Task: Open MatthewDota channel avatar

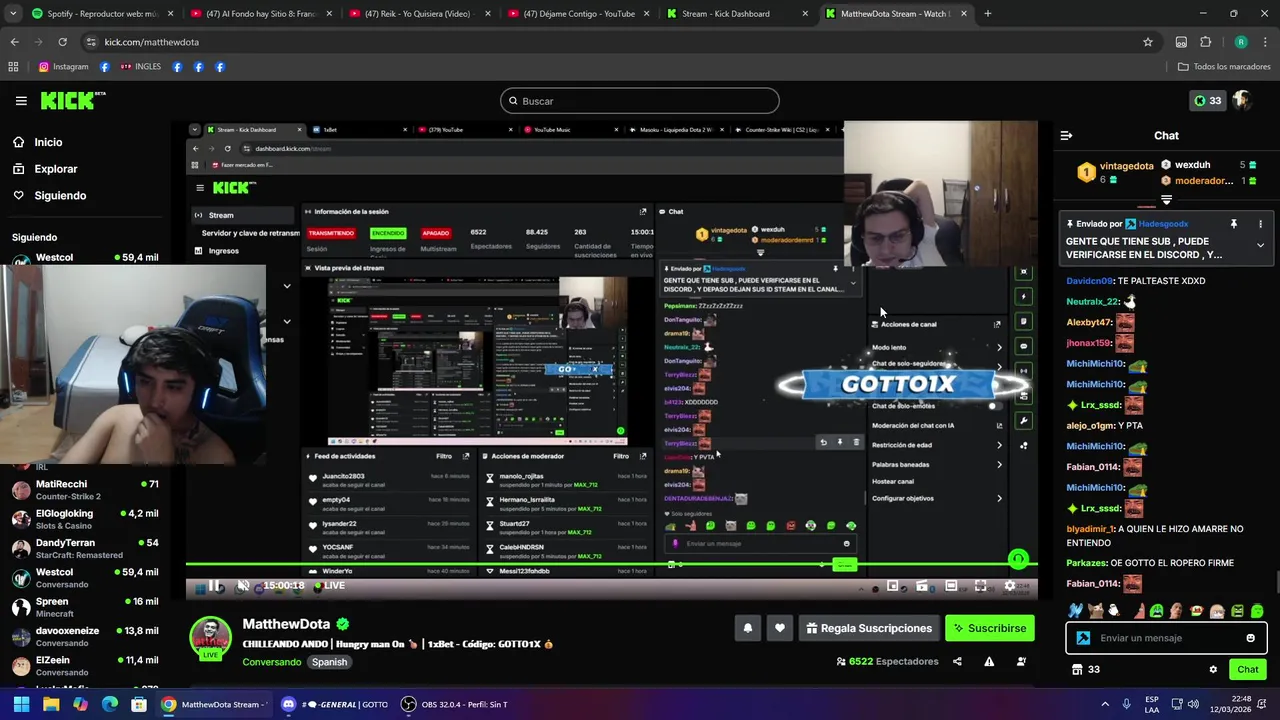Action: (211, 638)
